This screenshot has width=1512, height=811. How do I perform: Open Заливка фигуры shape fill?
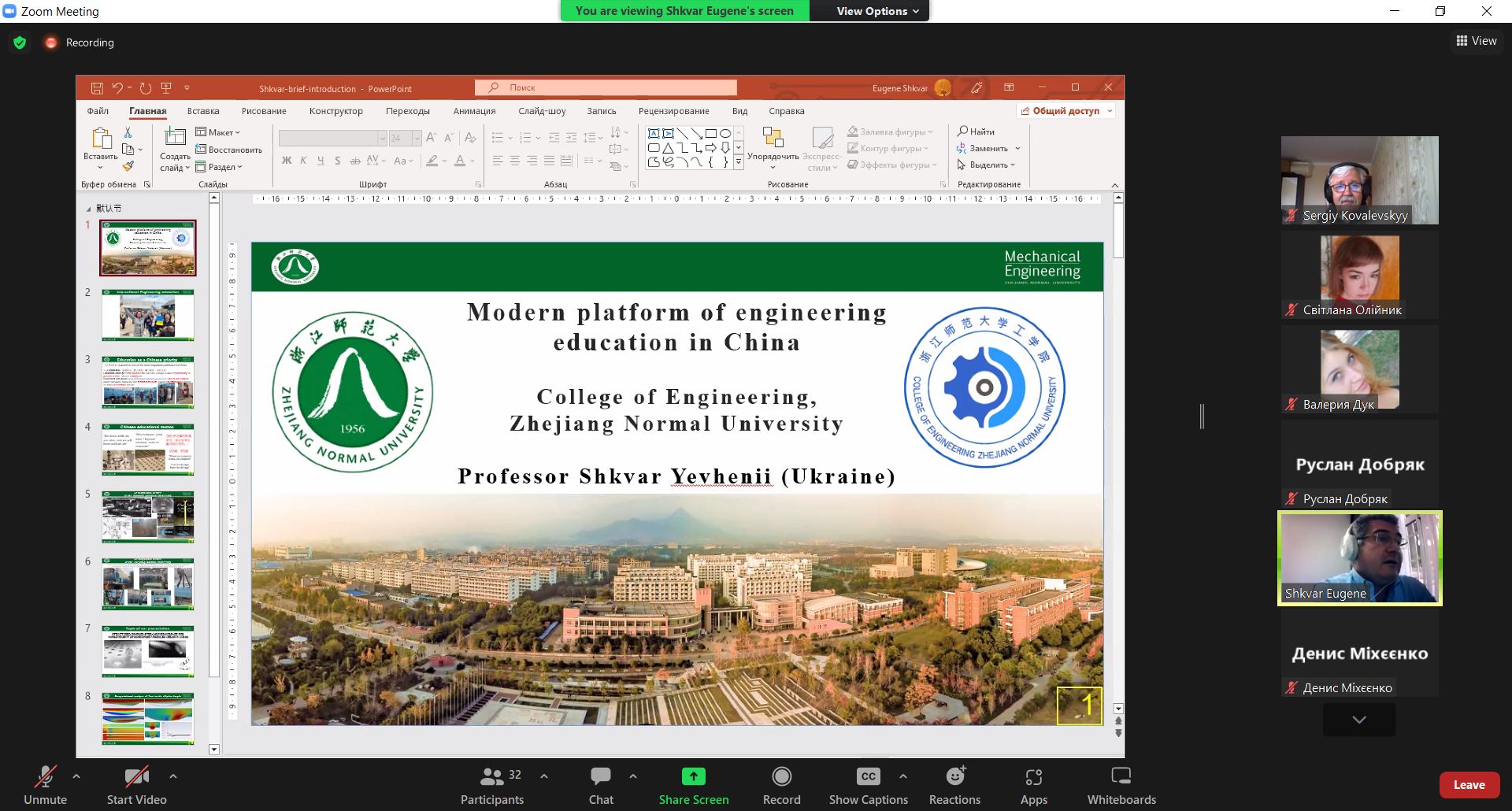tap(891, 131)
